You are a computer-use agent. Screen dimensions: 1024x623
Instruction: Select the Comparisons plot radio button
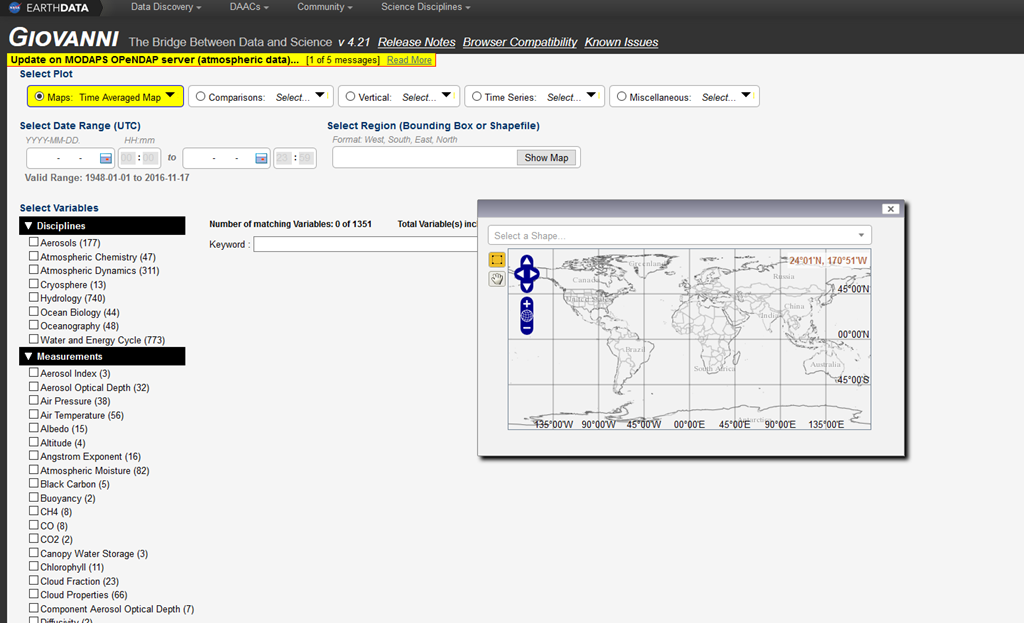[200, 97]
